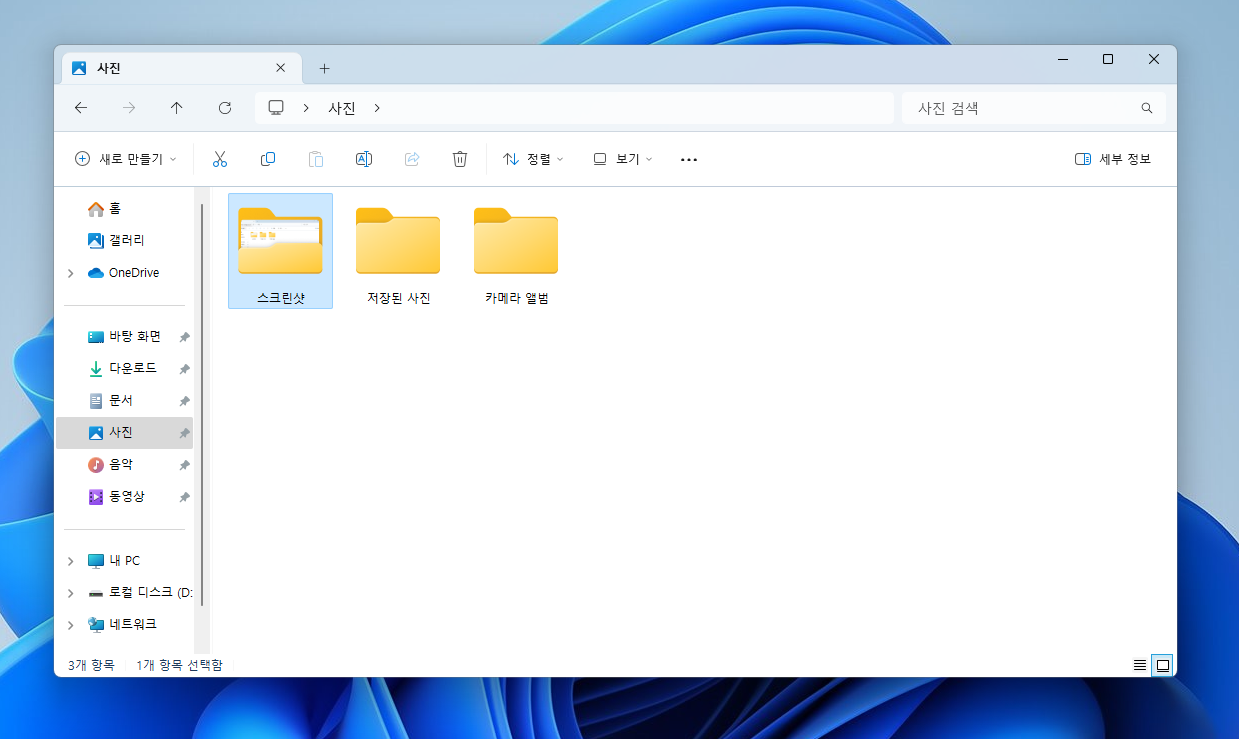Click the Paste clipboard icon
Image resolution: width=1239 pixels, height=739 pixels.
[x=316, y=159]
